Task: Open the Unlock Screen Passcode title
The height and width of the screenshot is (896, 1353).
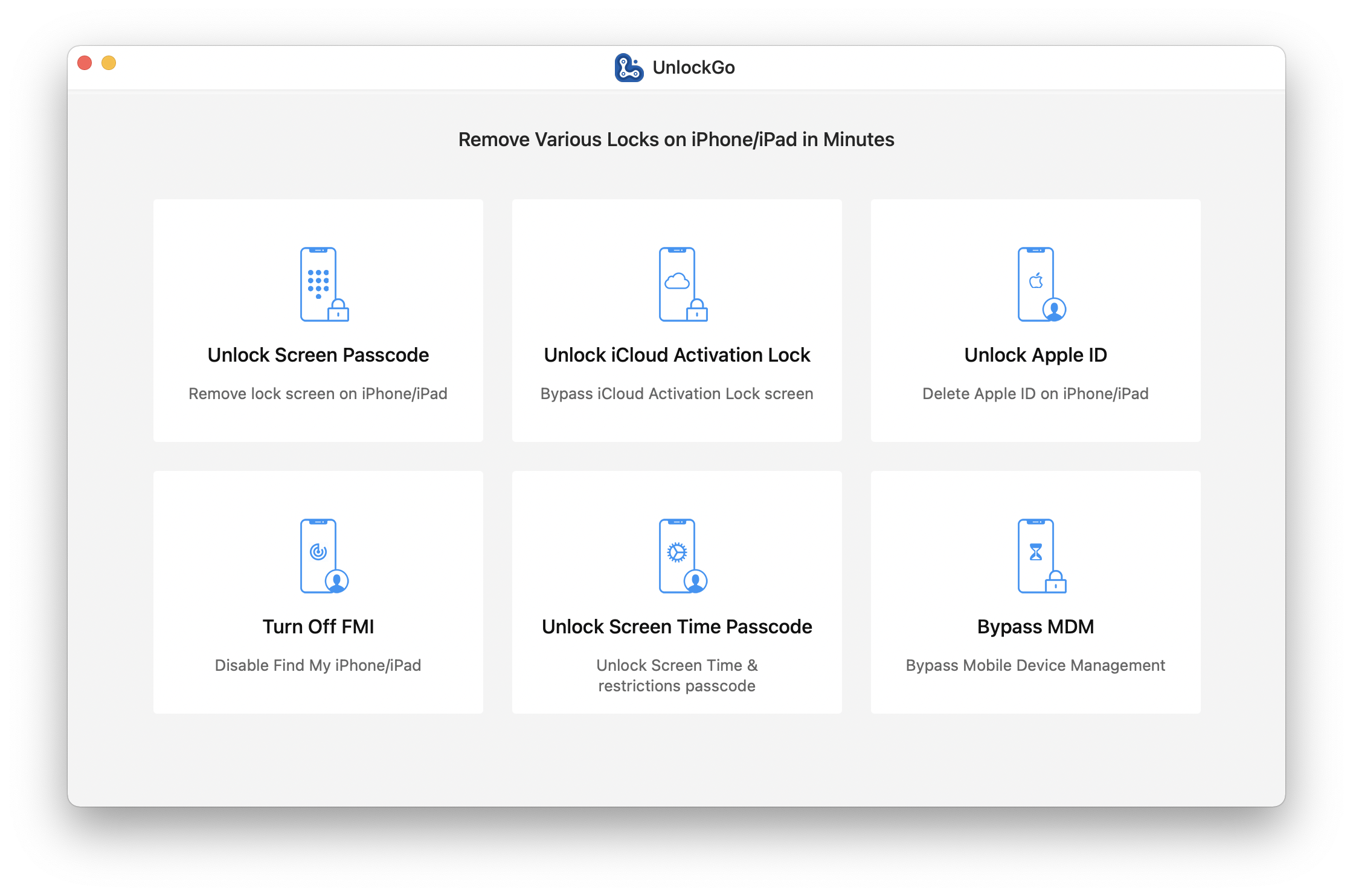Action: (318, 355)
